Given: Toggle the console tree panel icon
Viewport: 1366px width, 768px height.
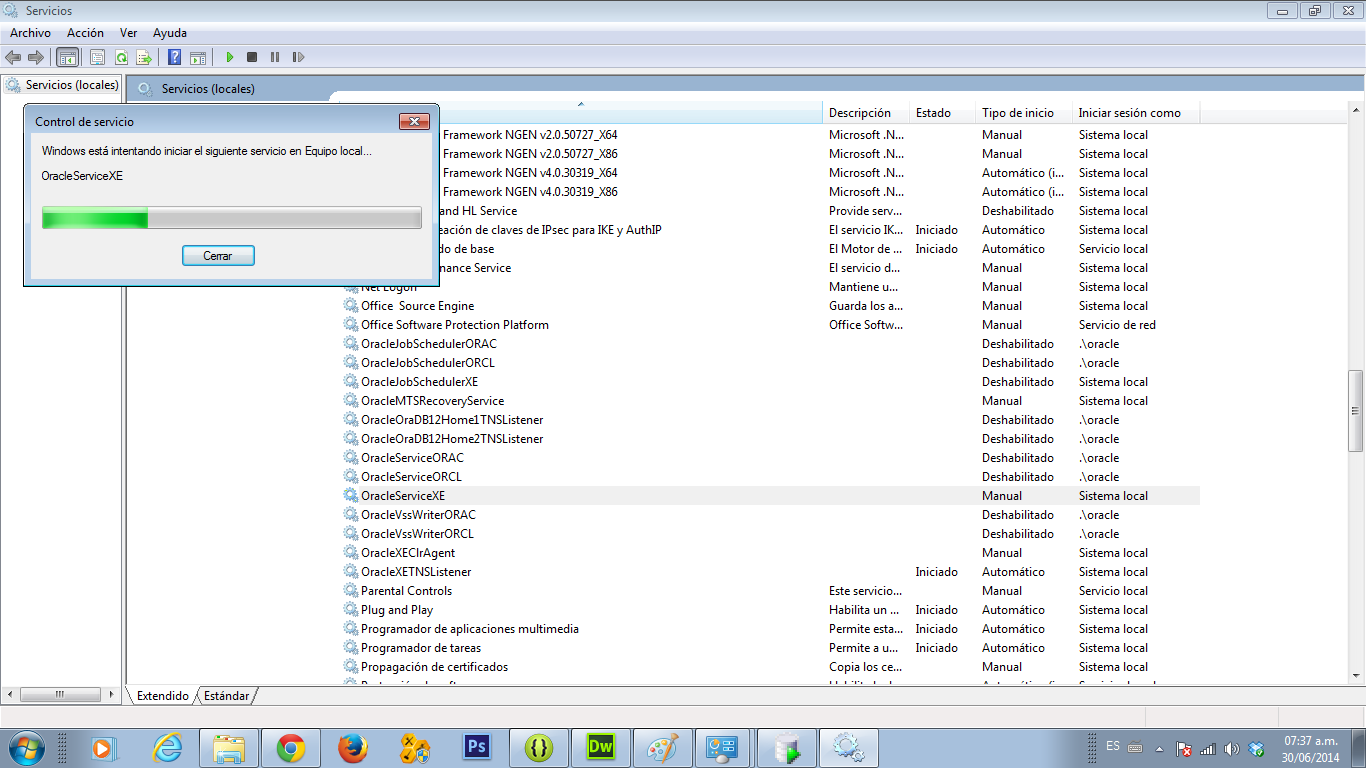Looking at the screenshot, I should point(67,57).
